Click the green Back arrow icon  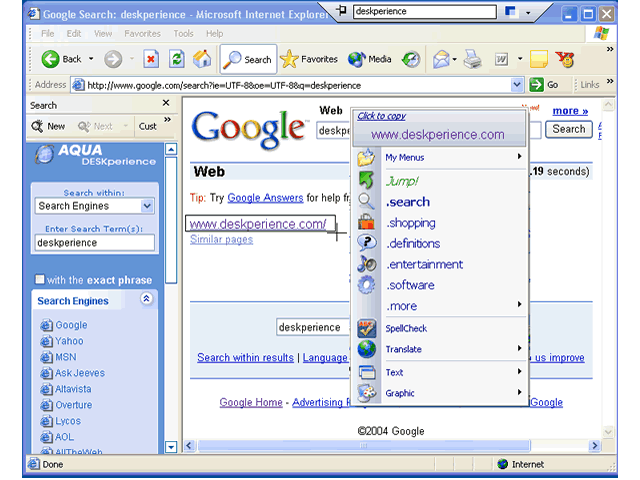[50, 59]
